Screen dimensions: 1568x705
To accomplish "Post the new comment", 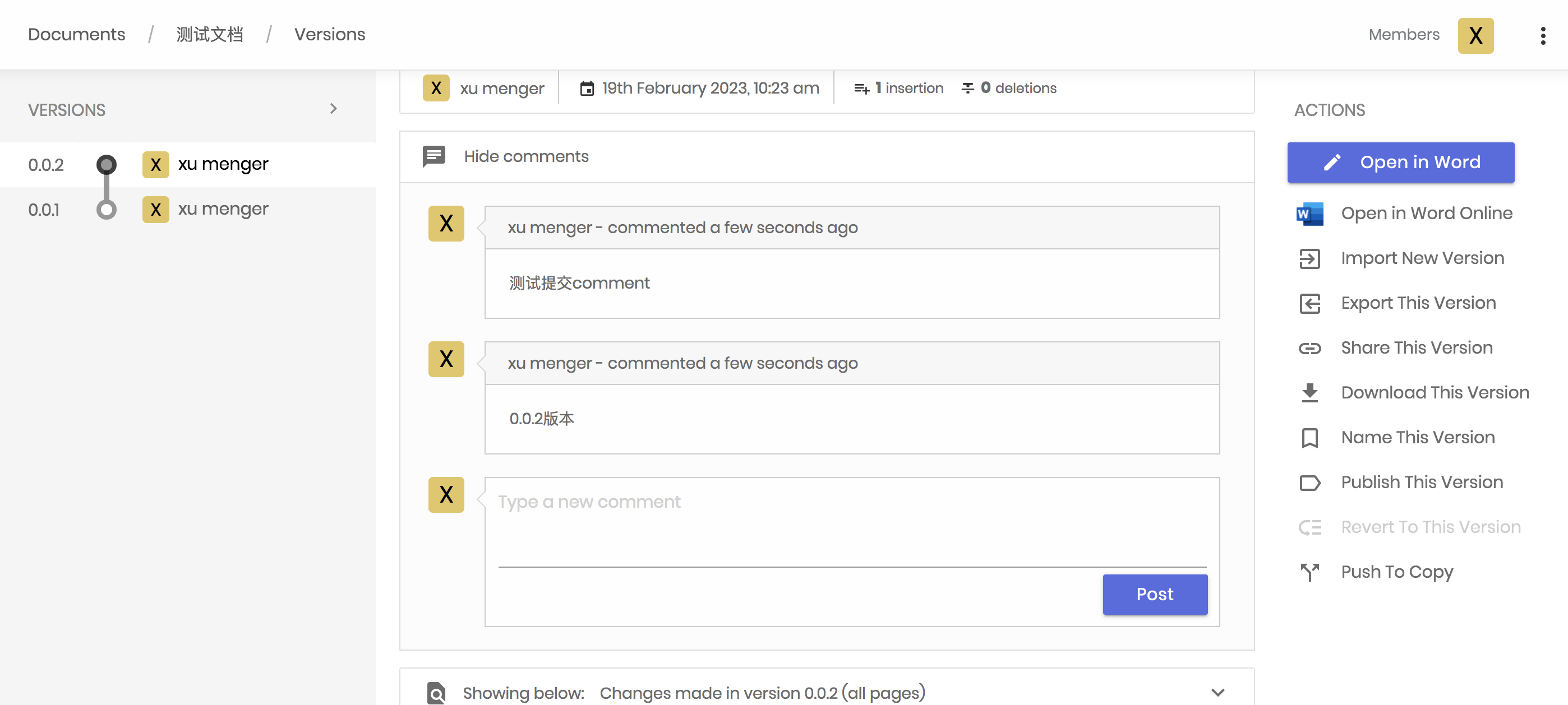I will pyautogui.click(x=1155, y=593).
